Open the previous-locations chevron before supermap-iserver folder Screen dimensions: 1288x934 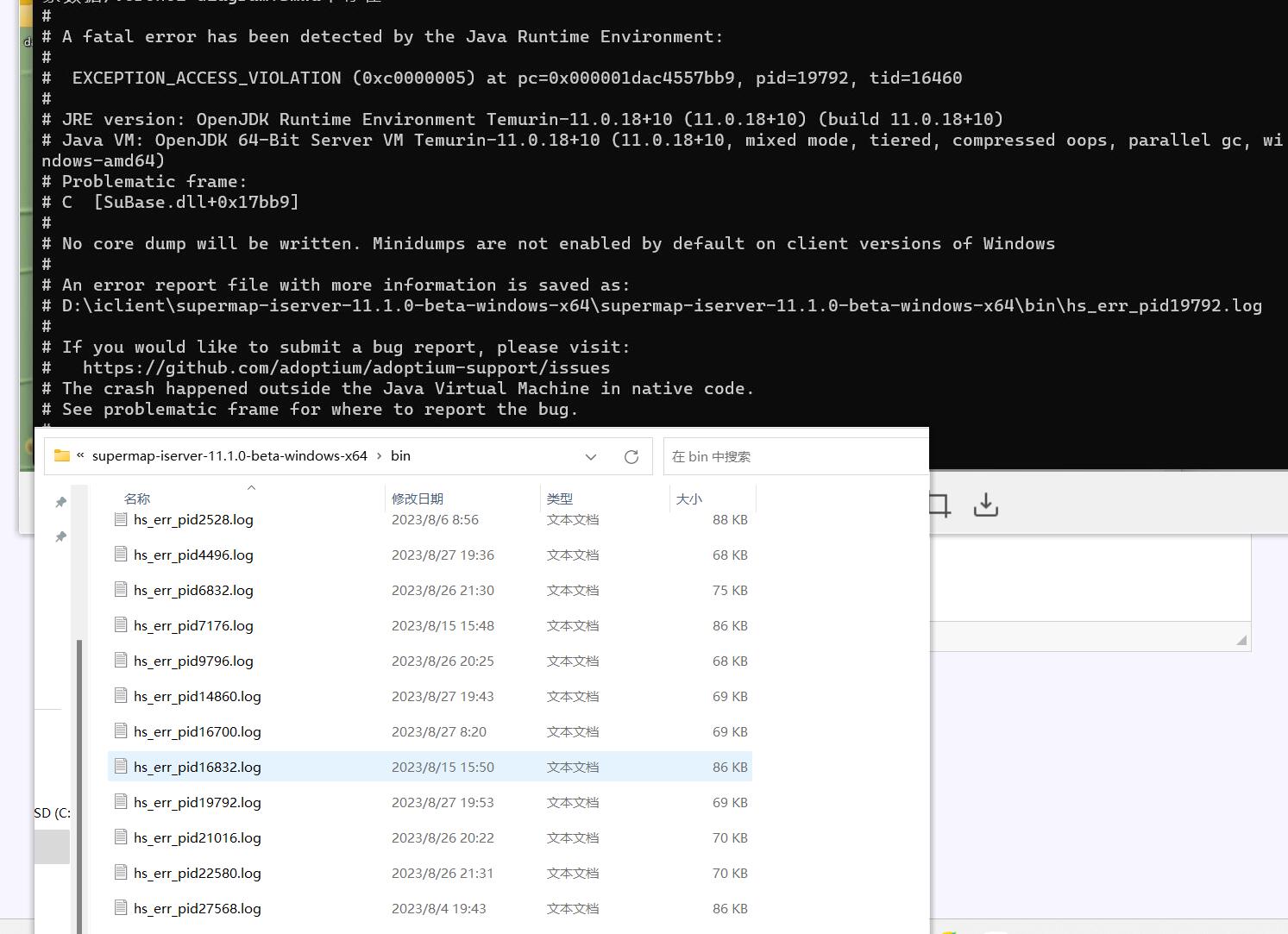coord(80,455)
